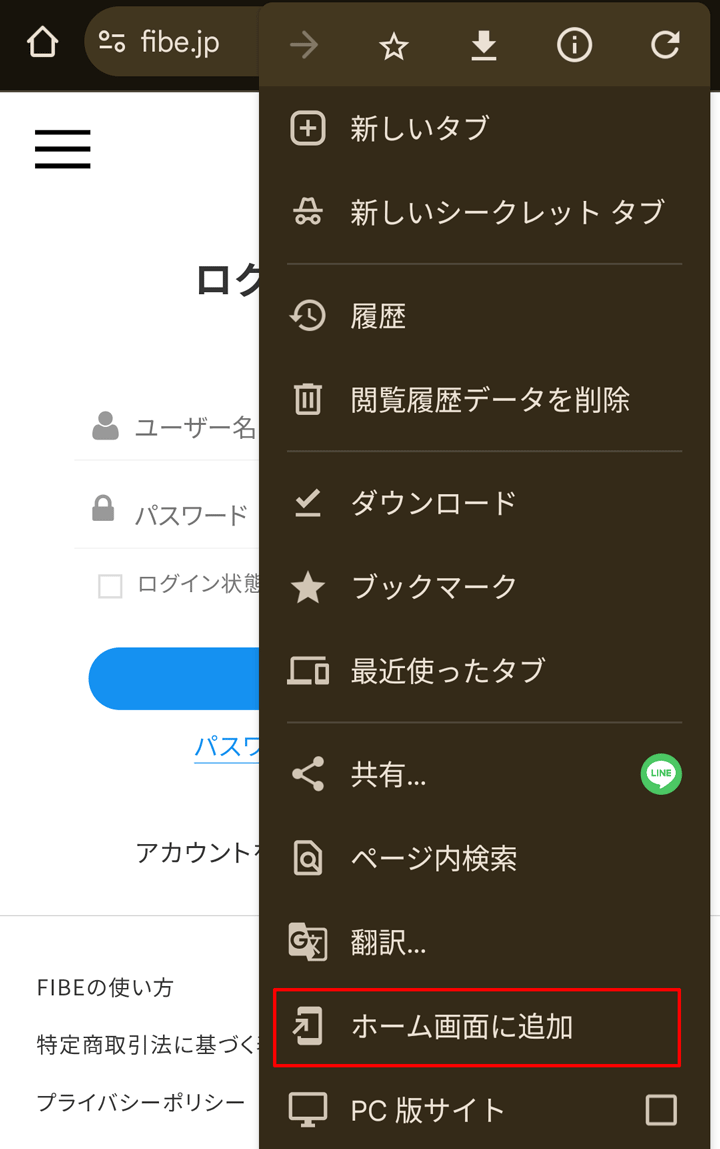720x1149 pixels.
Task: Tap the browser home icon
Action: coord(42,43)
